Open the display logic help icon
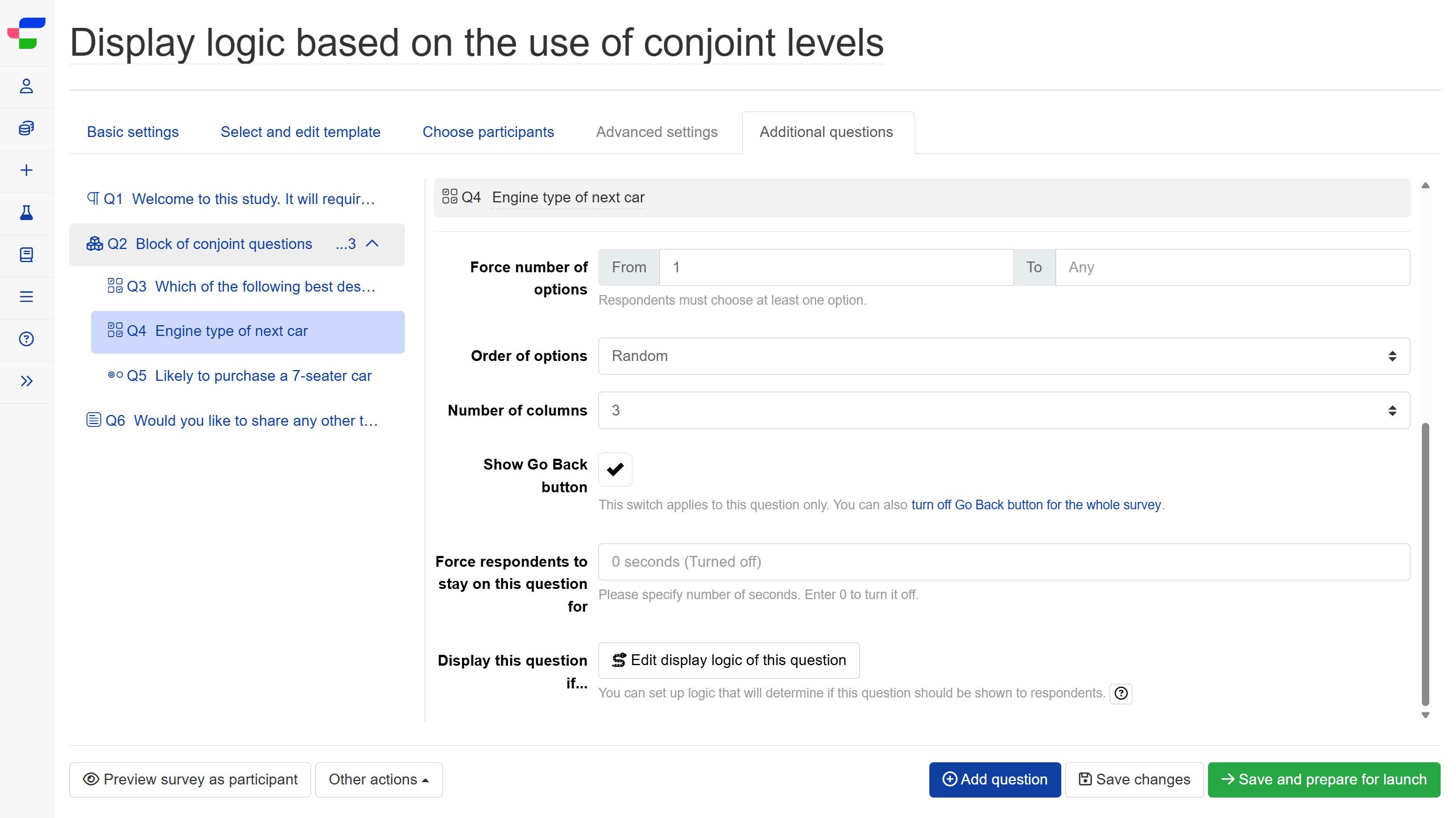This screenshot has height=818, width=1456. click(x=1120, y=694)
